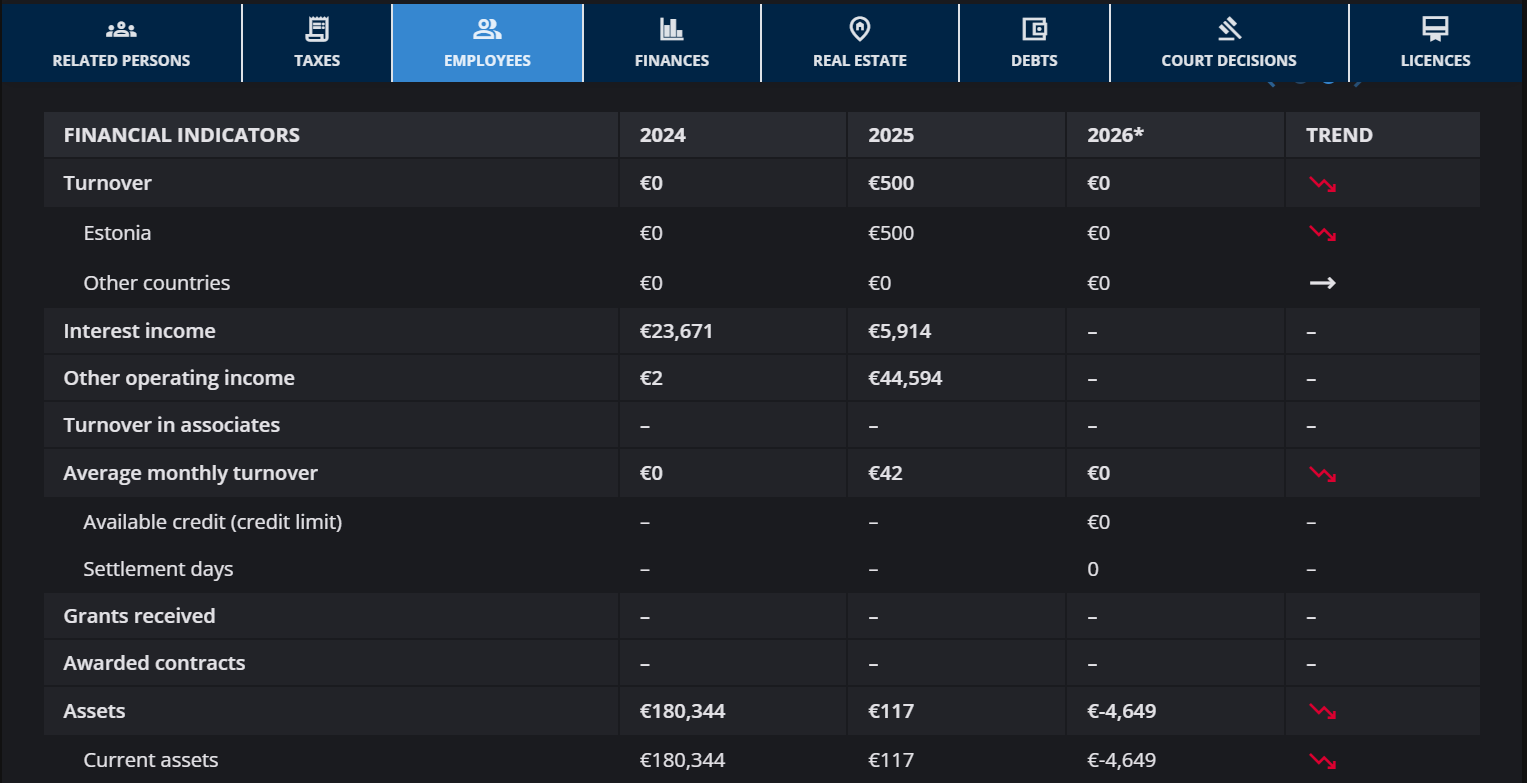Click the Employees people icon
Viewport: 1527px width, 783px height.
click(x=487, y=29)
